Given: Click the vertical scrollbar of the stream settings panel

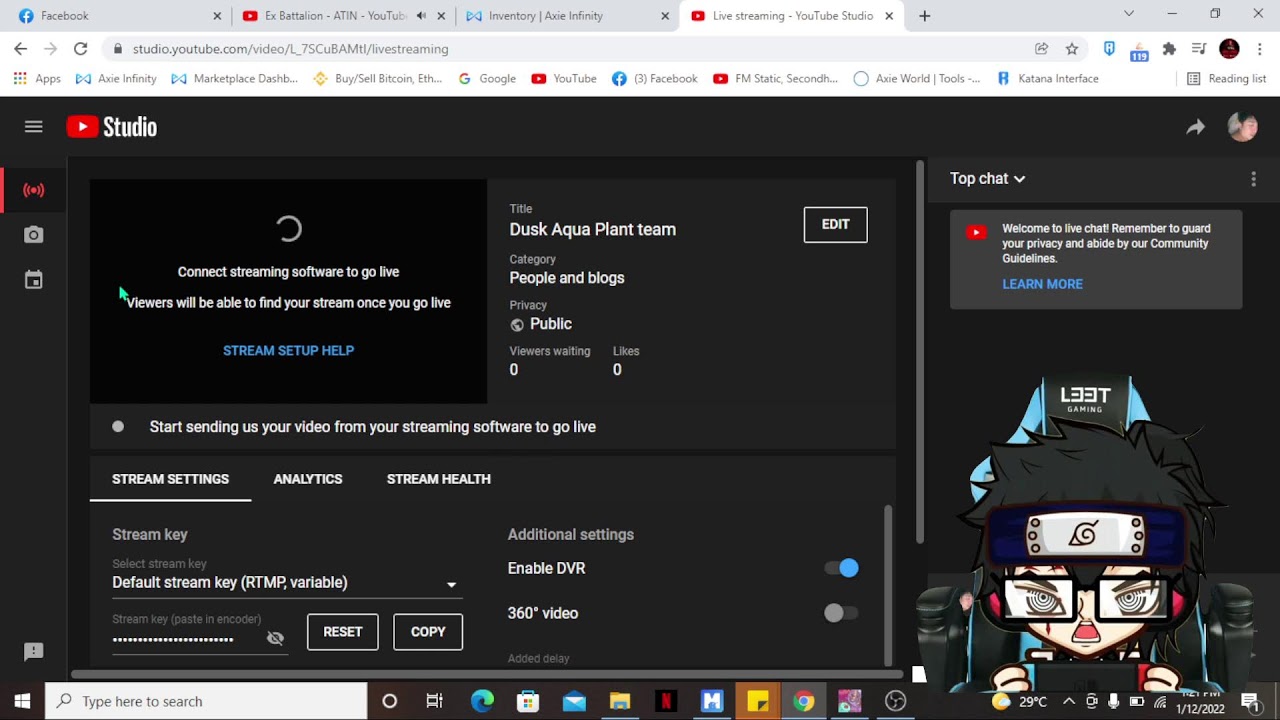Looking at the screenshot, I should pos(887,585).
